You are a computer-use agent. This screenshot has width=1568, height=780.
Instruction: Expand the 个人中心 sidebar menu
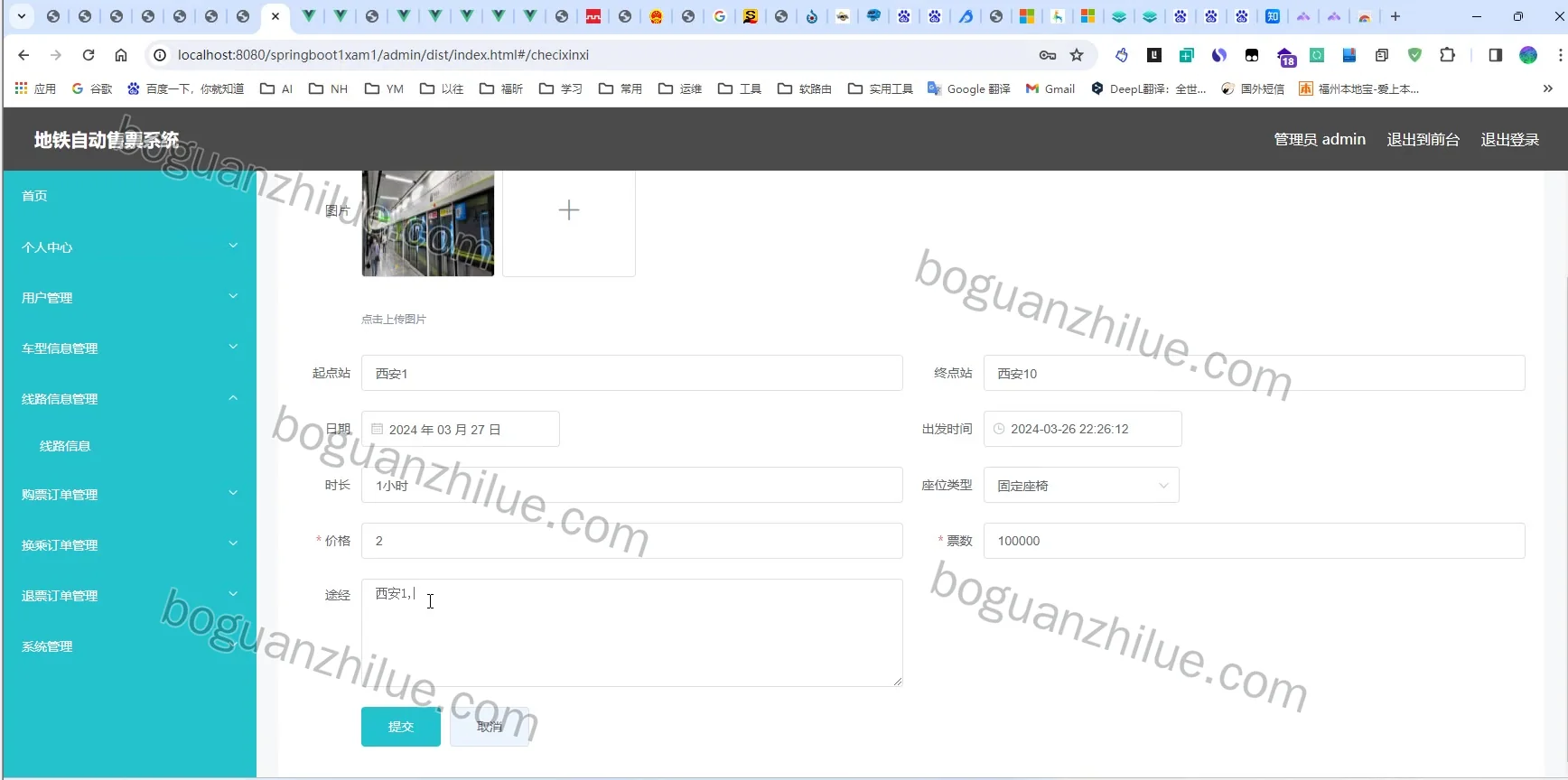point(130,246)
